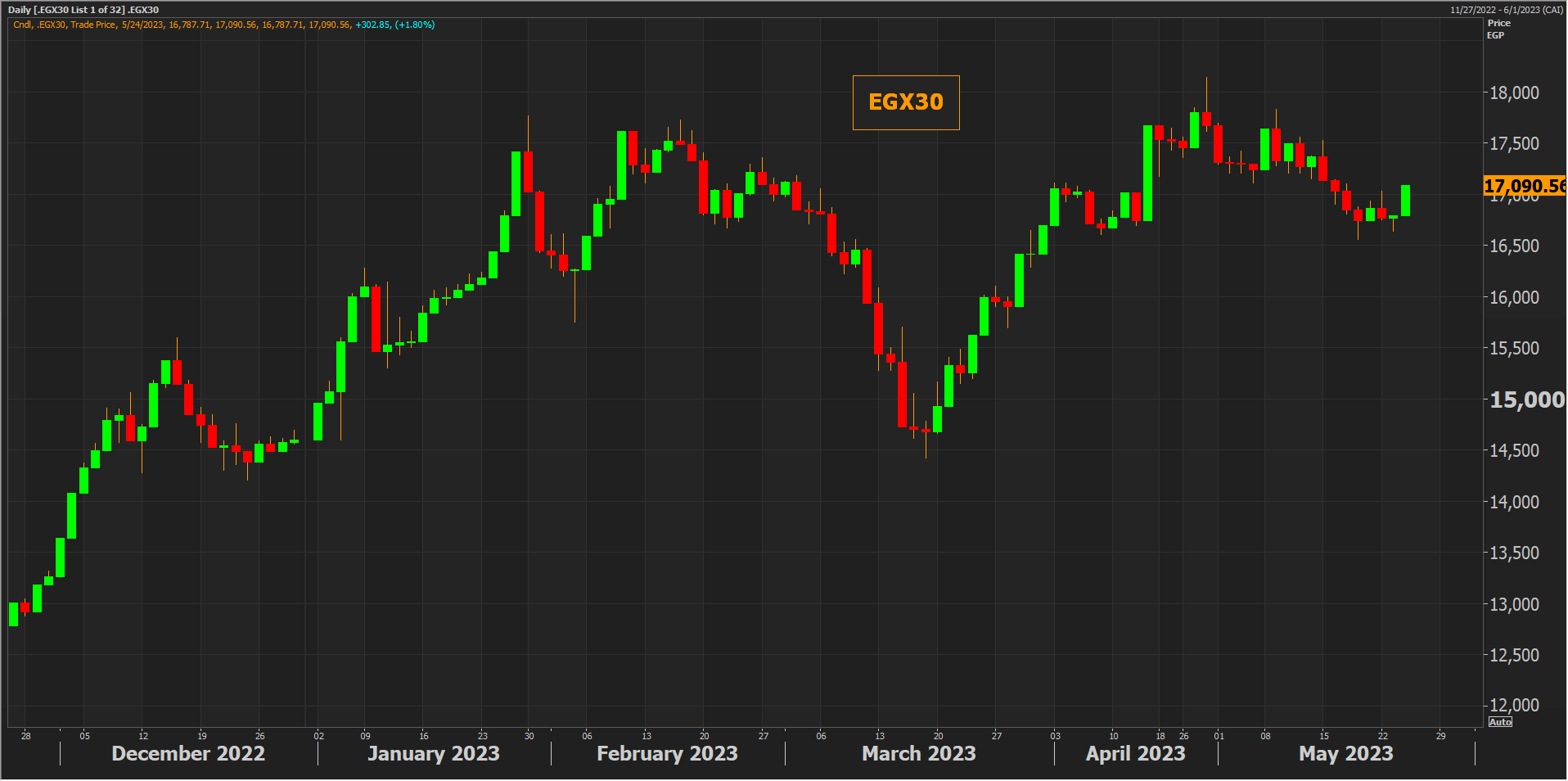
Task: Click the 12,000 price axis label
Action: point(1514,705)
